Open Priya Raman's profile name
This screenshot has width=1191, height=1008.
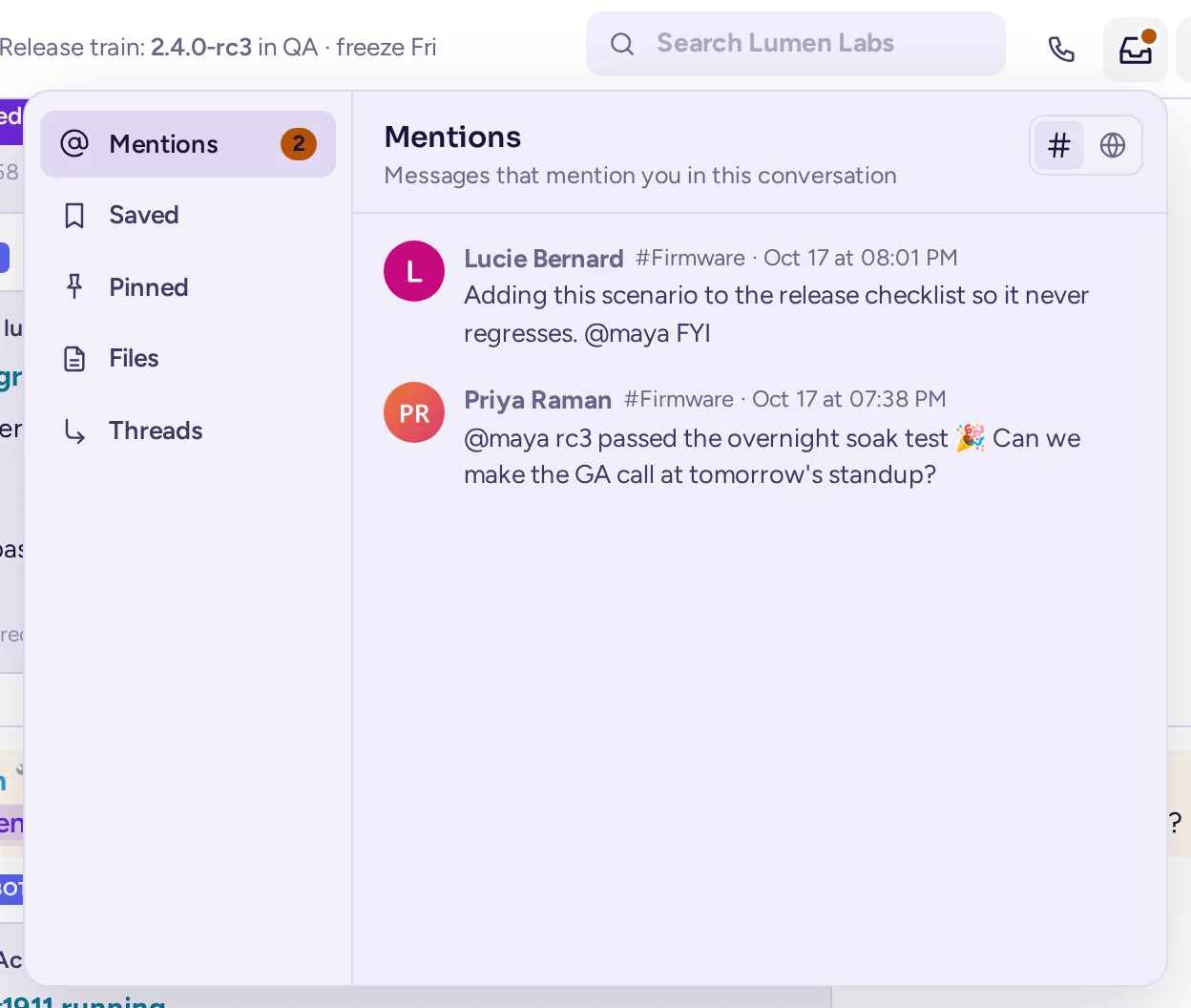point(538,400)
